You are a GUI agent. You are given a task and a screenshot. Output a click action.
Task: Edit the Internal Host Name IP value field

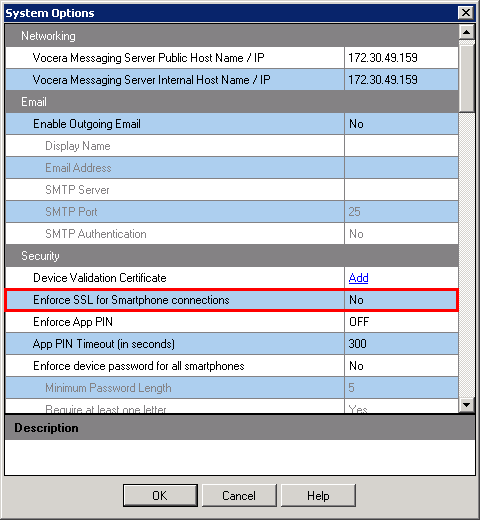point(401,80)
